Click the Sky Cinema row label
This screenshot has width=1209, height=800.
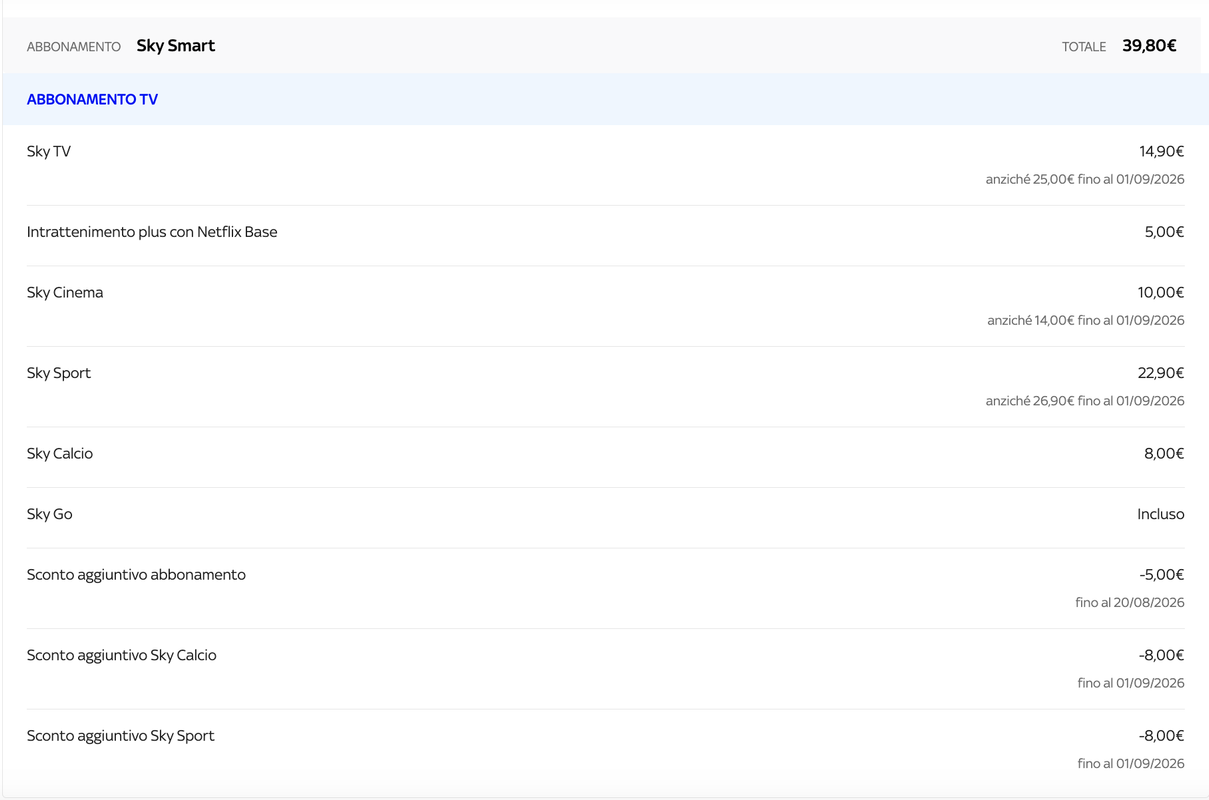click(65, 292)
